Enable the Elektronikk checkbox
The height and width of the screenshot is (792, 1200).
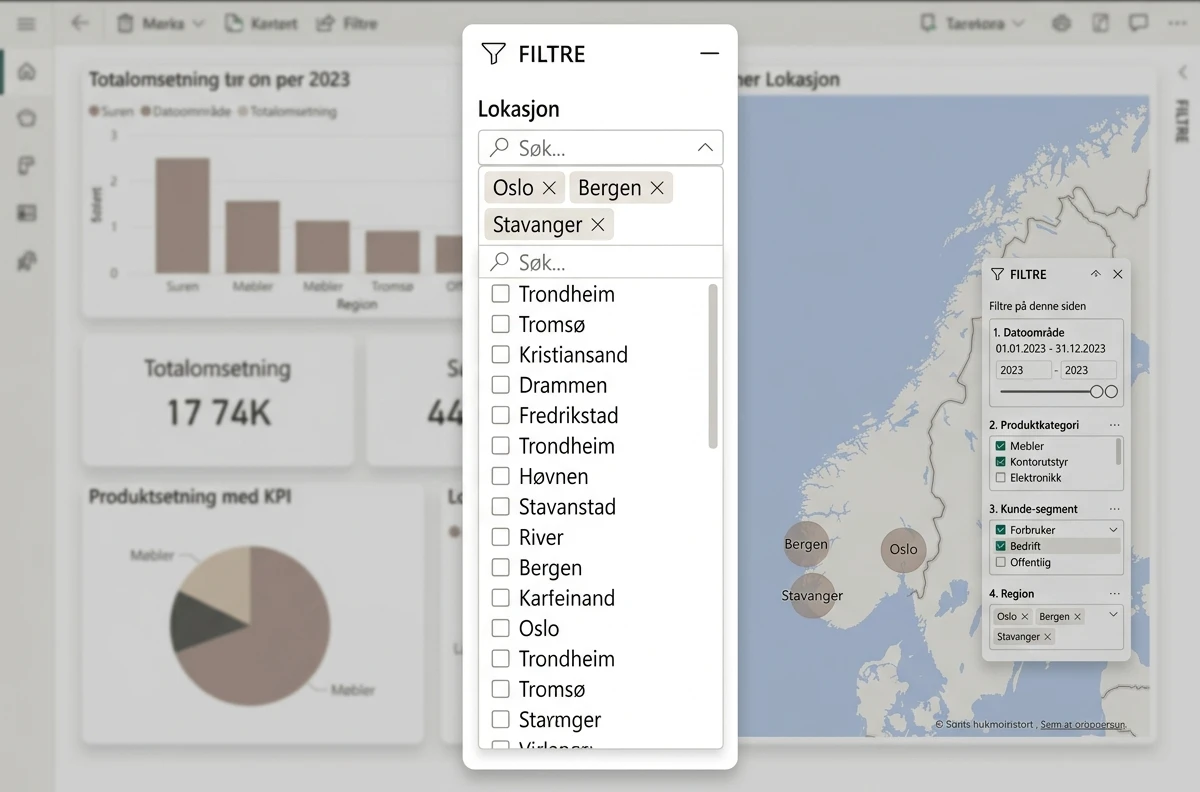(1000, 478)
